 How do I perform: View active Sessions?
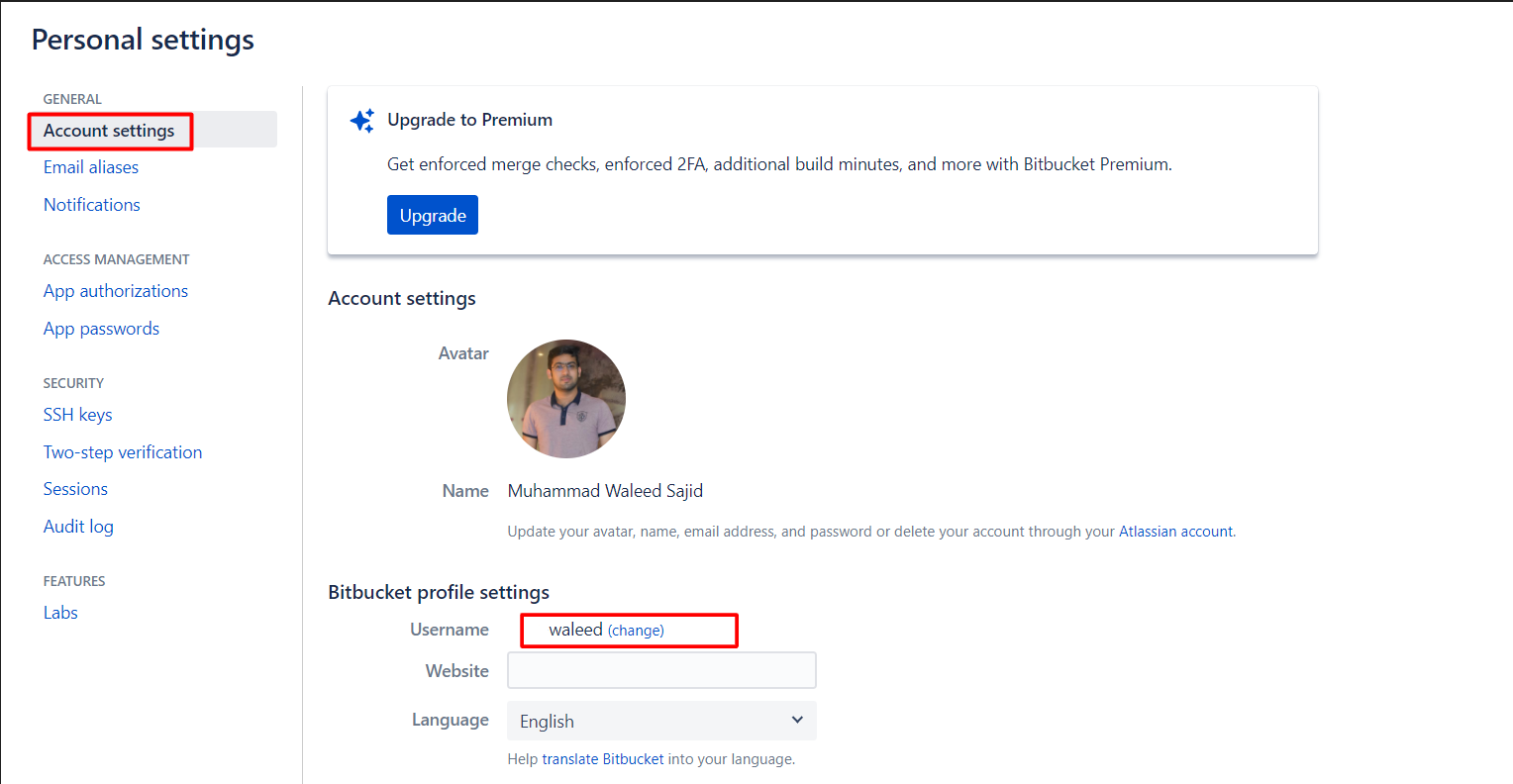[x=75, y=489]
